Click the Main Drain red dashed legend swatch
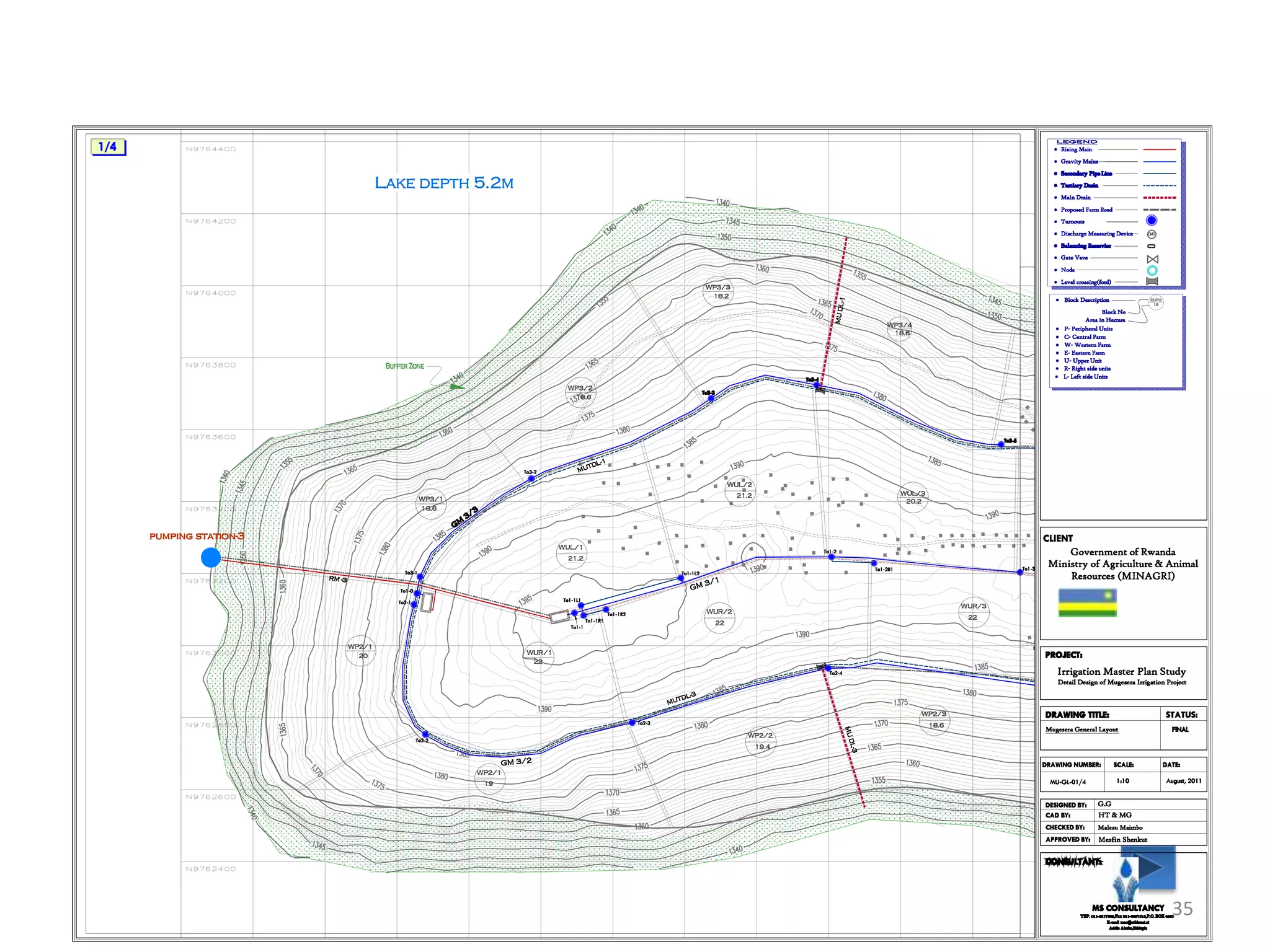Screen dimensions: 1270x952 click(x=1159, y=198)
